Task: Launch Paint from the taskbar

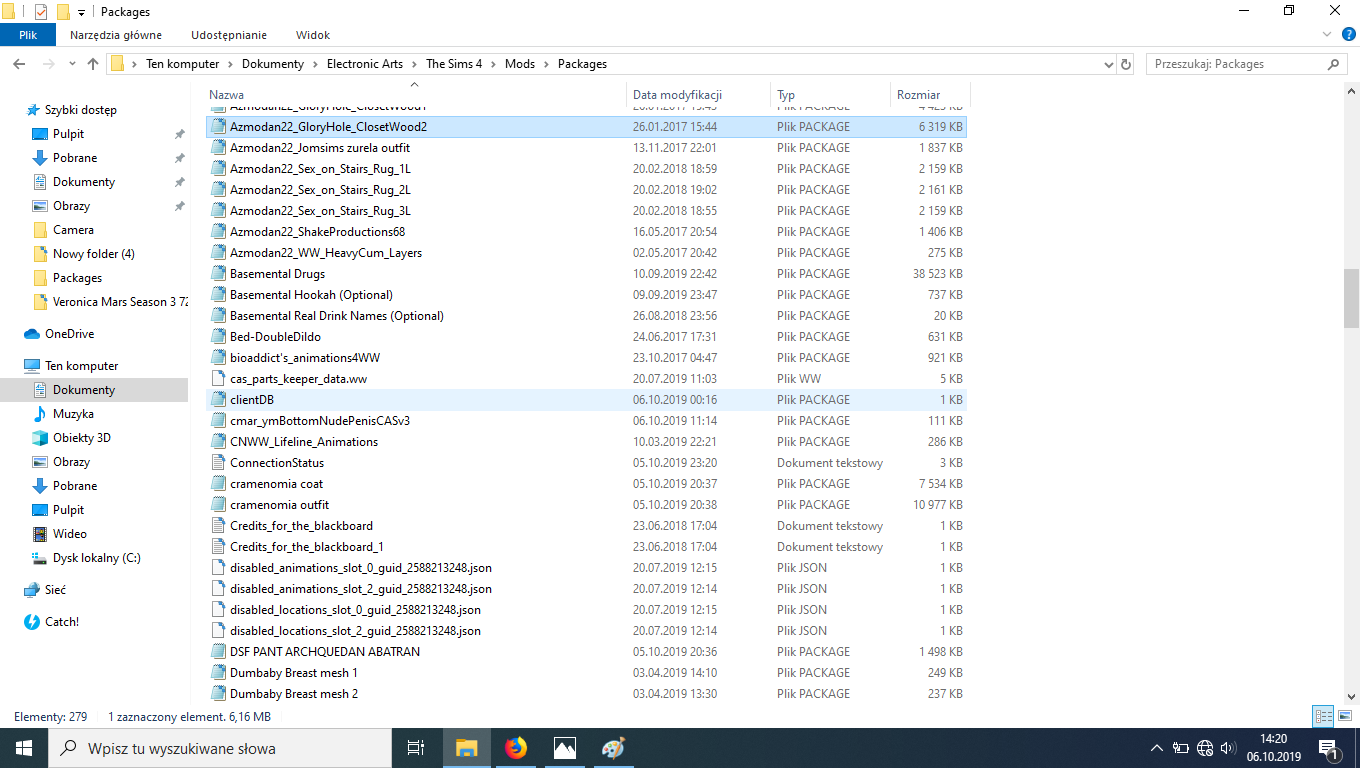Action: [x=613, y=747]
